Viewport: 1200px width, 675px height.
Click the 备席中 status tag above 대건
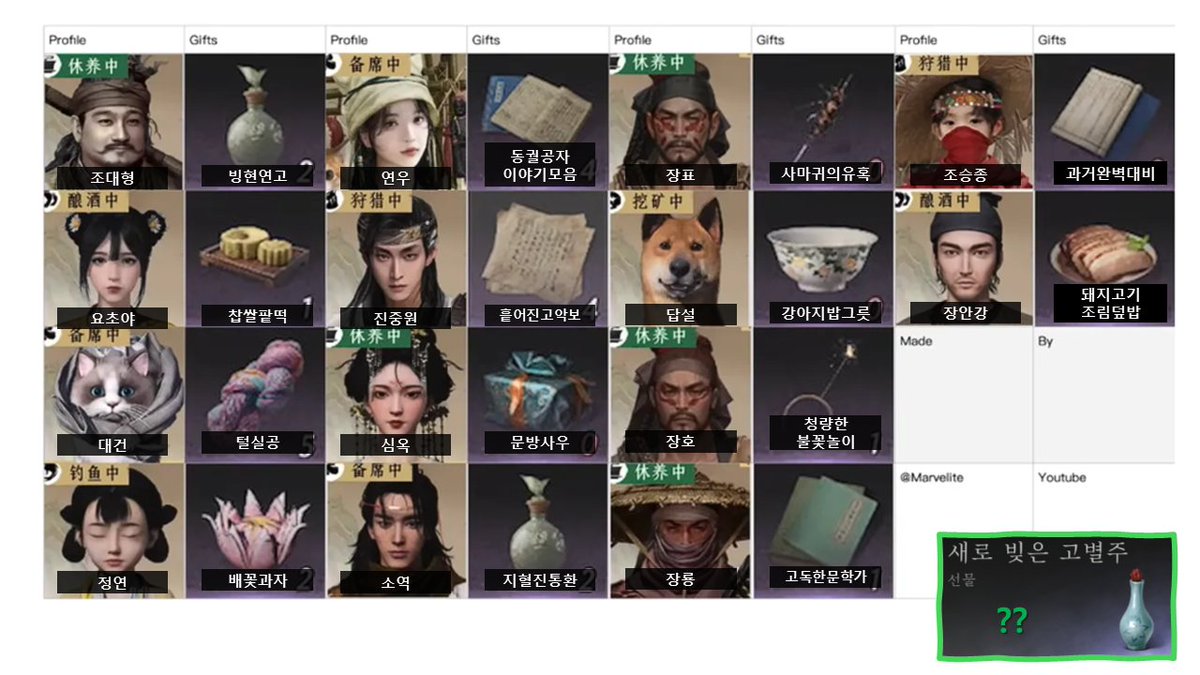coord(87,337)
